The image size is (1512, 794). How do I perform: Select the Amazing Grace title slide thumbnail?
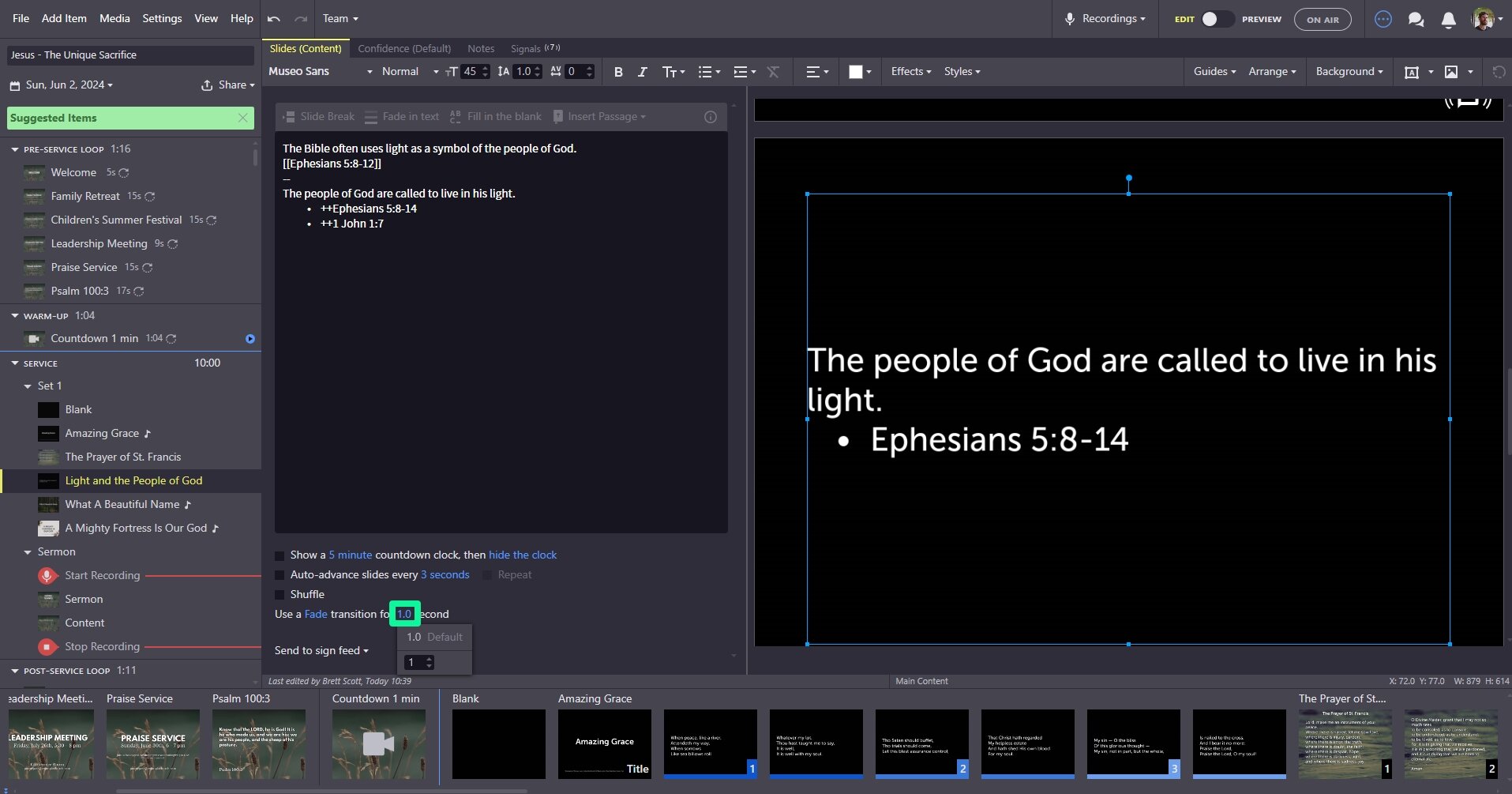pos(605,744)
